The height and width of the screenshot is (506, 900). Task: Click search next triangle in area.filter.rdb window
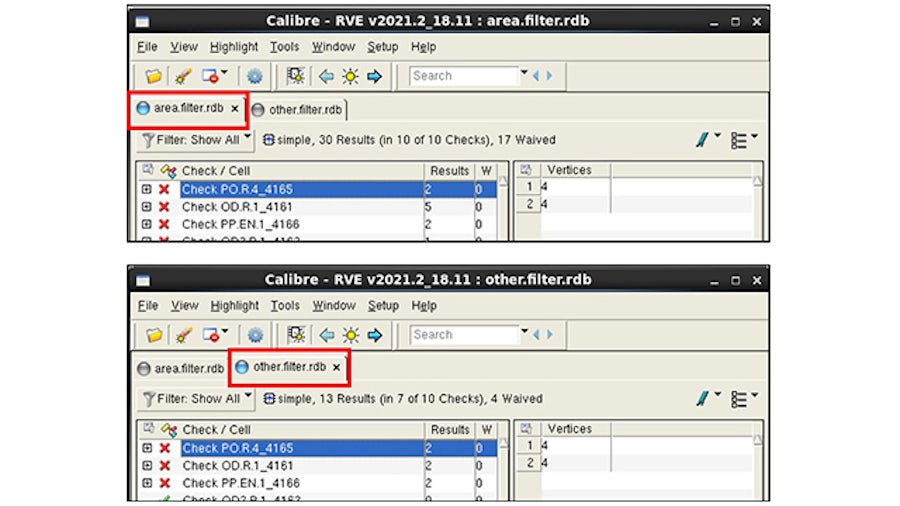549,76
